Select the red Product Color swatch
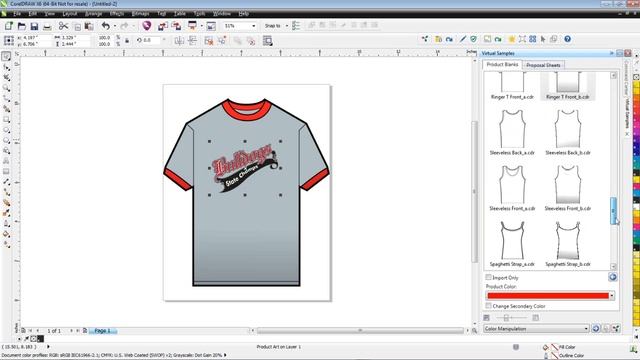 [548, 296]
